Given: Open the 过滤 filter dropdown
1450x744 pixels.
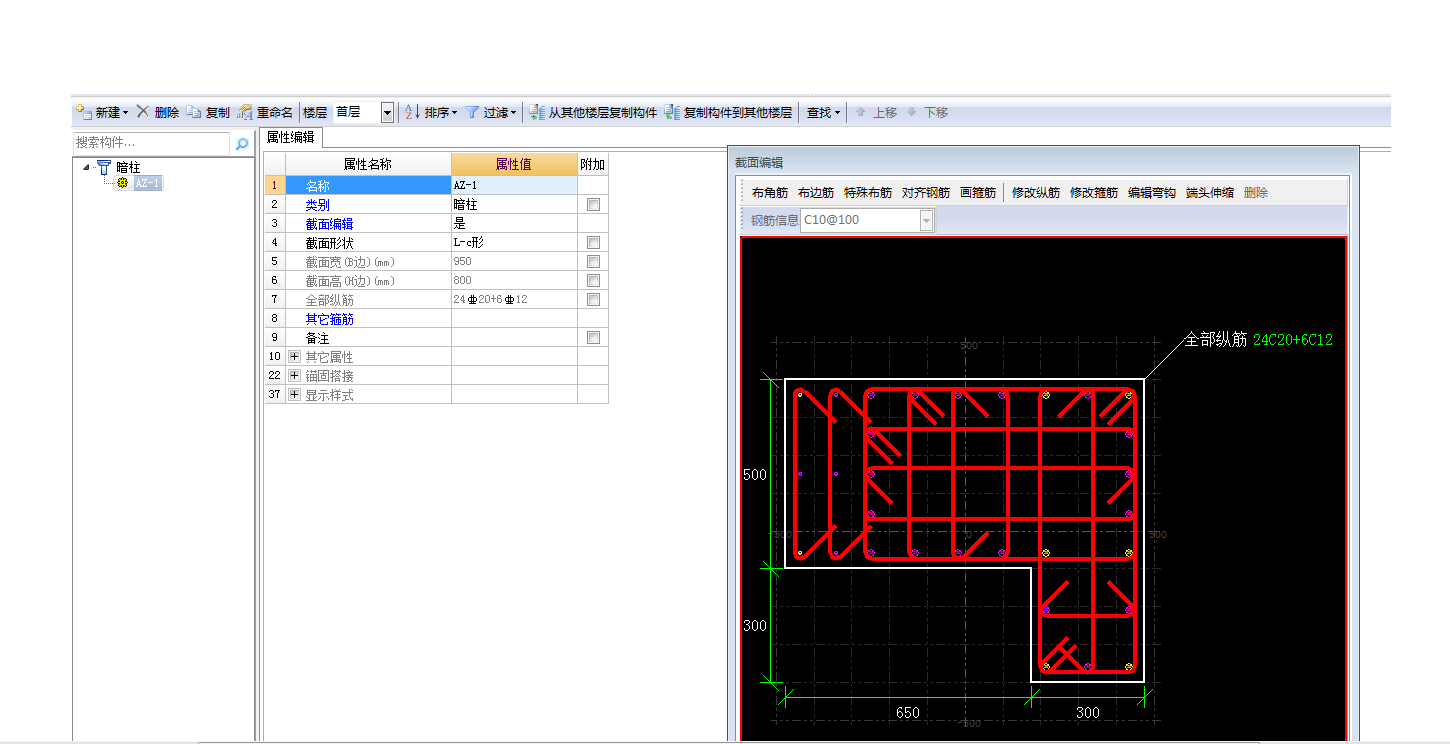Looking at the screenshot, I should pos(491,113).
